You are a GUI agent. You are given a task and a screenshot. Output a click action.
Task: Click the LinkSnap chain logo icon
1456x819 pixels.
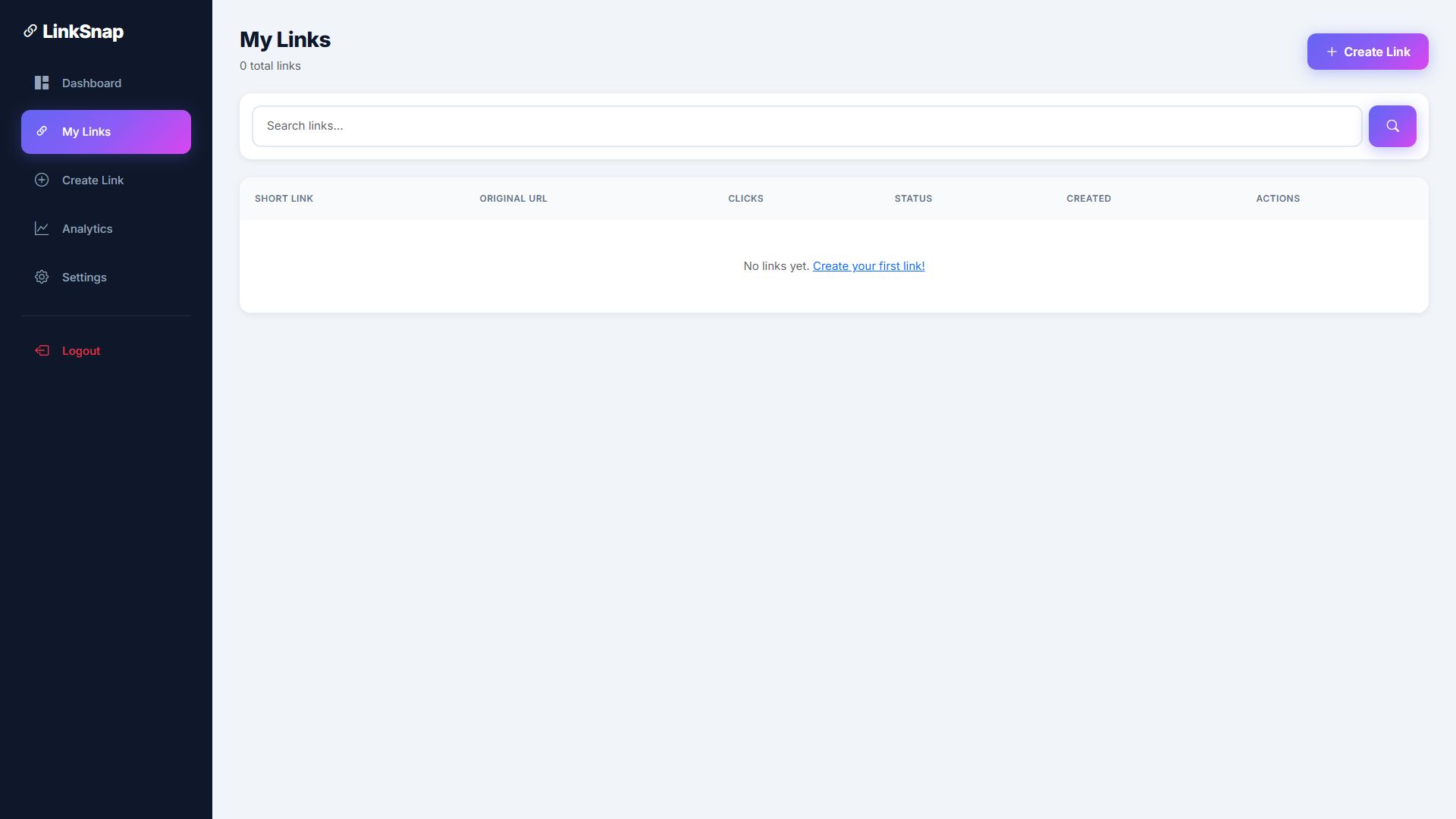[30, 31]
